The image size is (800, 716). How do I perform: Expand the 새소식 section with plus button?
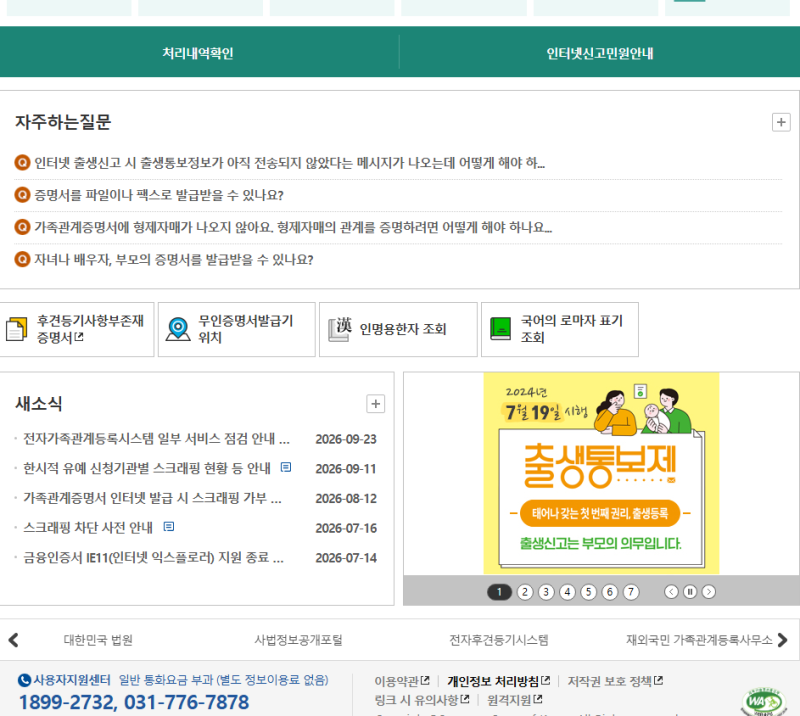pyautogui.click(x=376, y=404)
